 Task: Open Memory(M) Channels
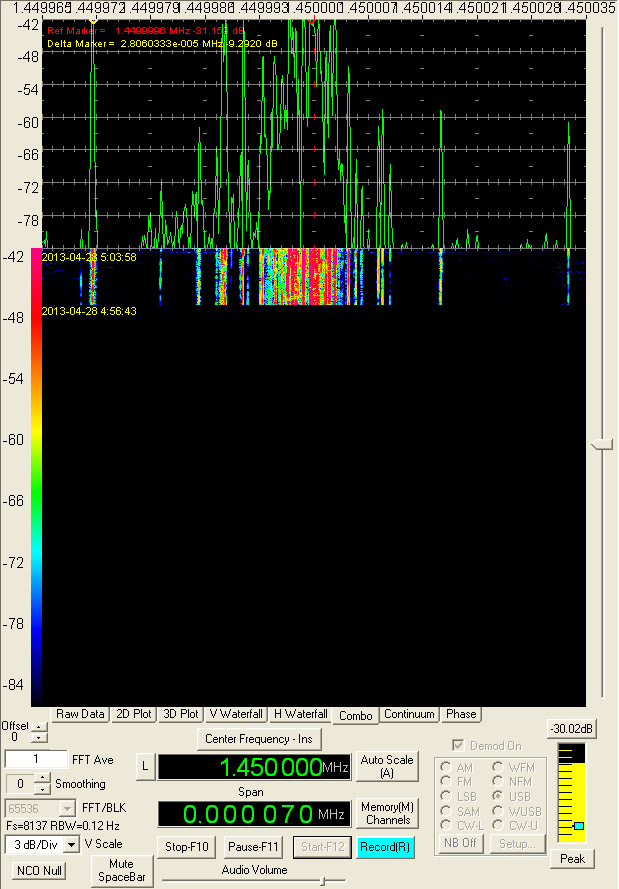387,813
